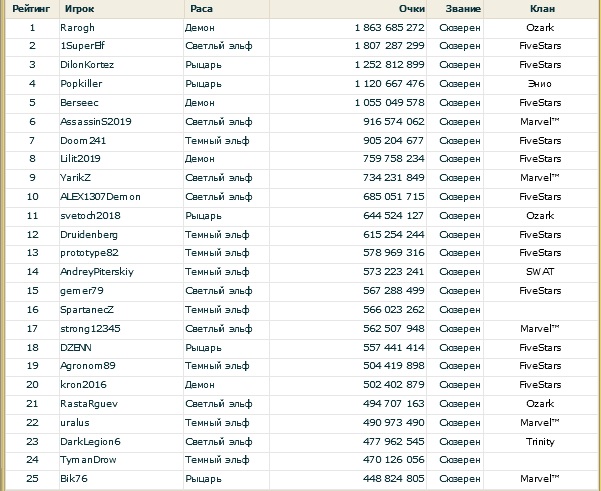Click the Игрок column header
This screenshot has height=491, width=601.
tap(79, 8)
